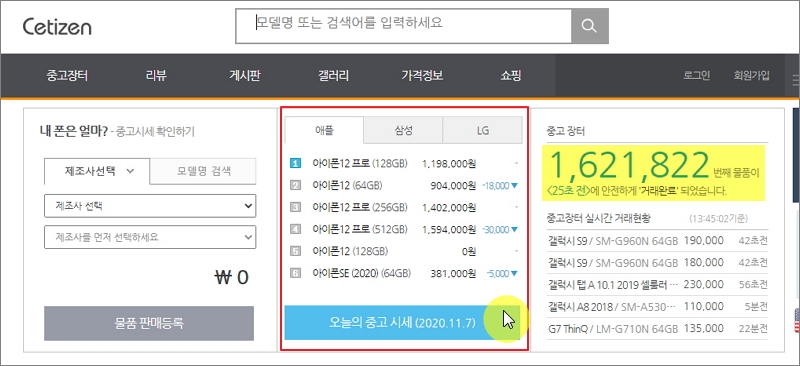The width and height of the screenshot is (800, 366).
Task: Switch to the 삼성 tab
Action: coord(404,130)
